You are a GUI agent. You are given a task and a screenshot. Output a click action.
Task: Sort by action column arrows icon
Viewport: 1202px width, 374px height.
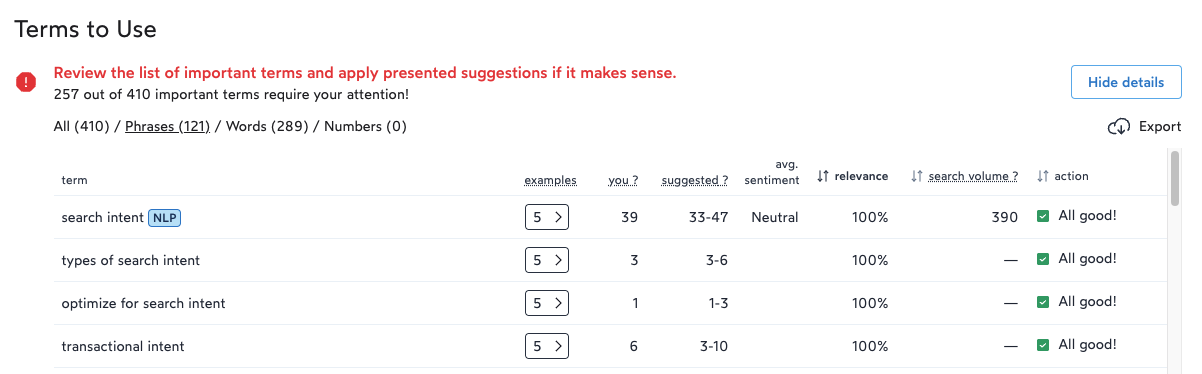coord(1043,176)
